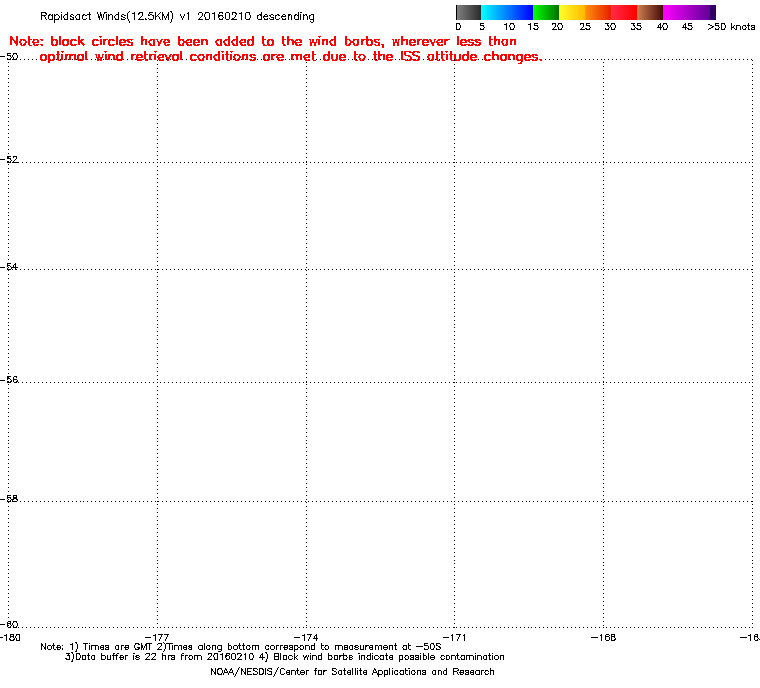The height and width of the screenshot is (688, 760).
Task: Click the '-174' longitude axis label
Action: point(306,638)
